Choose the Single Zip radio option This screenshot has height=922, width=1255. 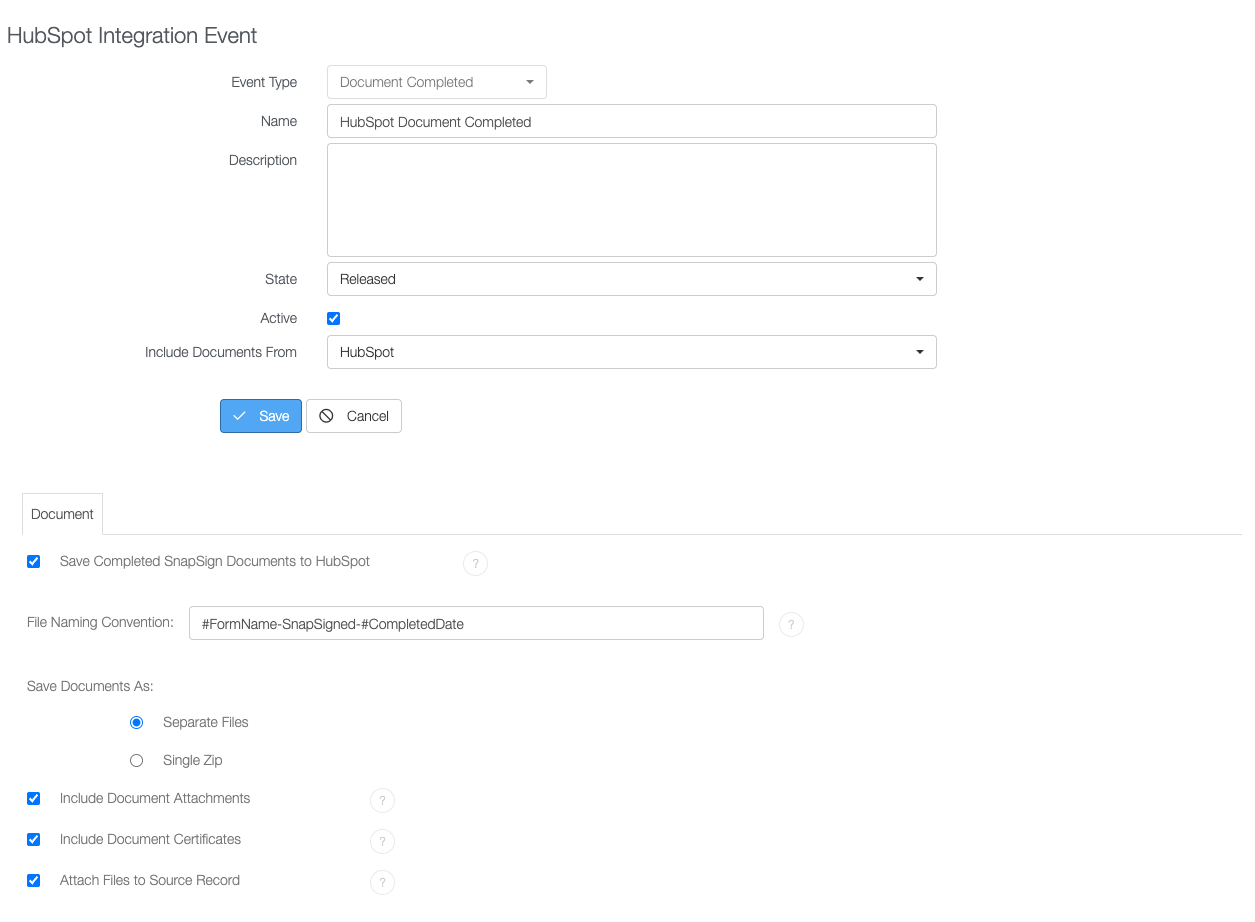(x=137, y=761)
